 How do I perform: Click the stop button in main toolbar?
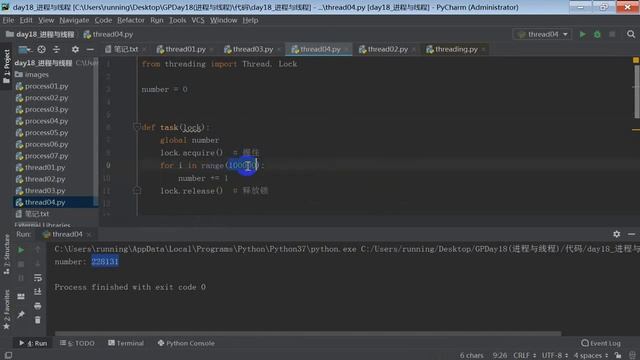(612, 35)
